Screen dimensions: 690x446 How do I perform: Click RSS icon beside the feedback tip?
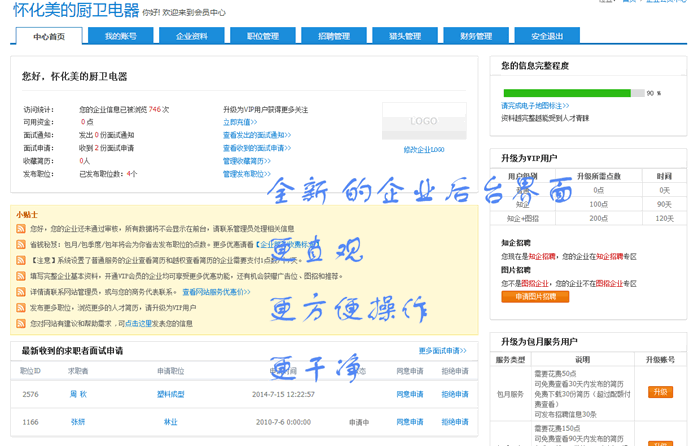pos(21,324)
